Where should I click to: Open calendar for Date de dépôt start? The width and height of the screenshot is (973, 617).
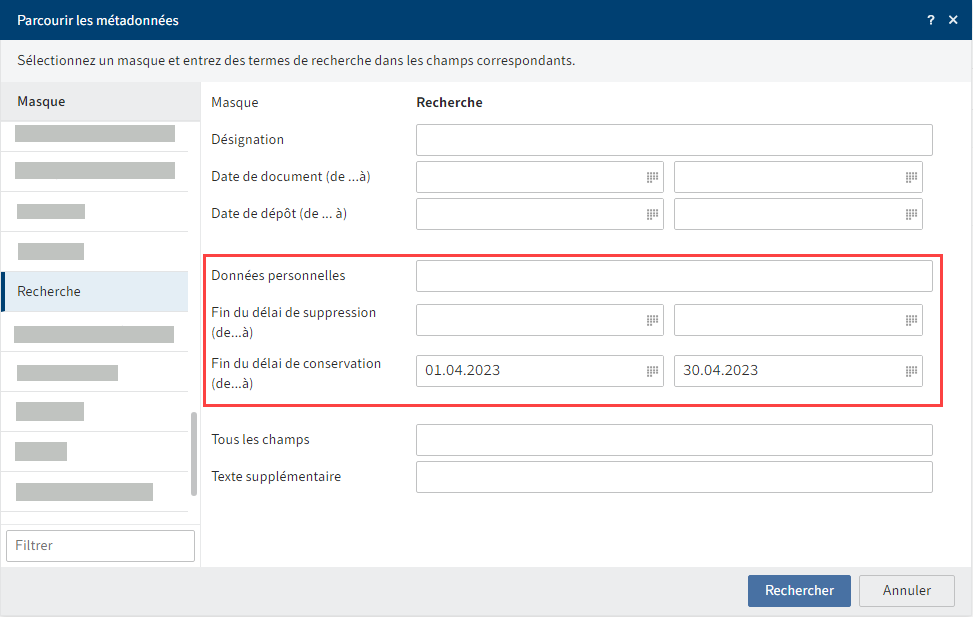click(x=652, y=214)
